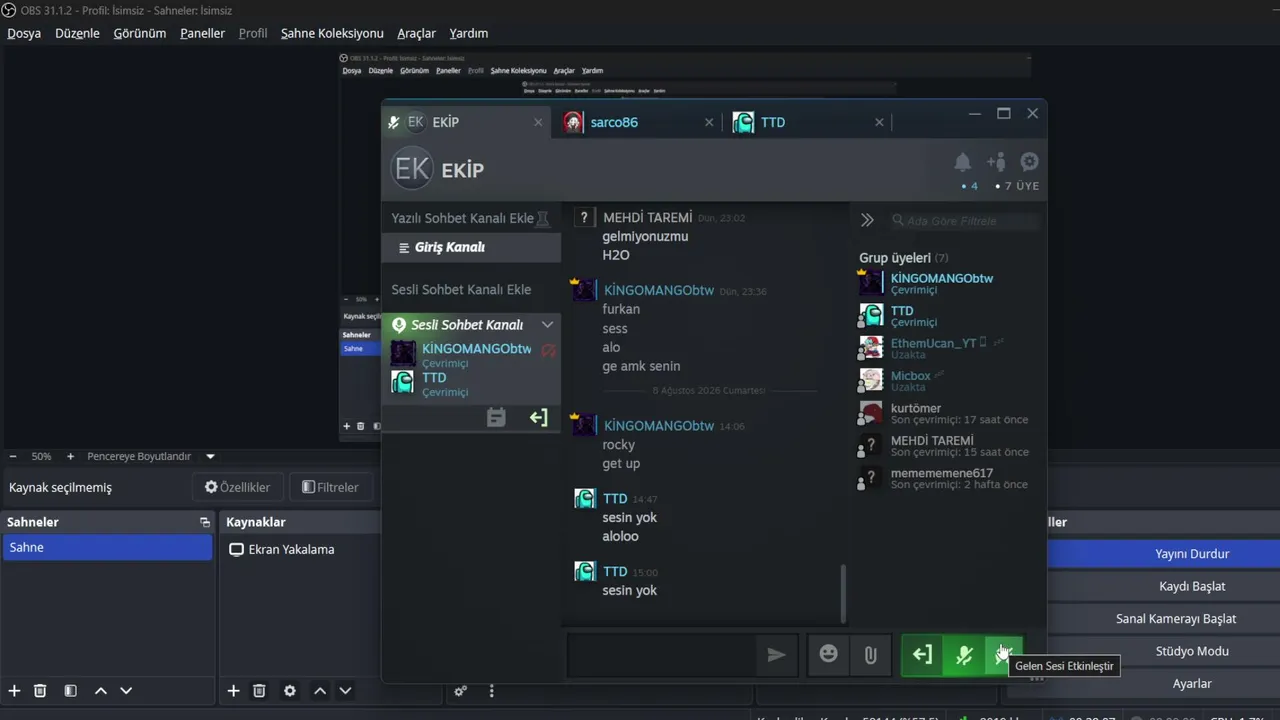Open the emoji picker in Steam chat

828,655
